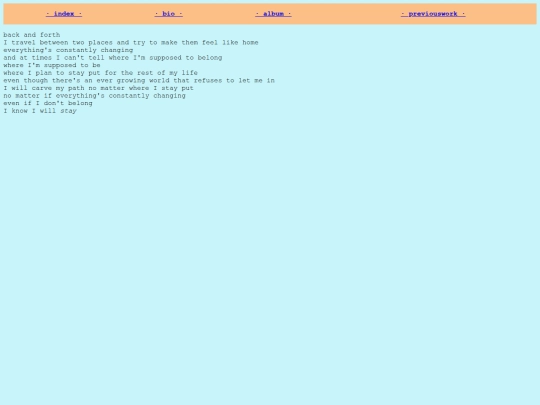Click the lyric line 'back and forth'
The width and height of the screenshot is (540, 405).
tap(32, 35)
